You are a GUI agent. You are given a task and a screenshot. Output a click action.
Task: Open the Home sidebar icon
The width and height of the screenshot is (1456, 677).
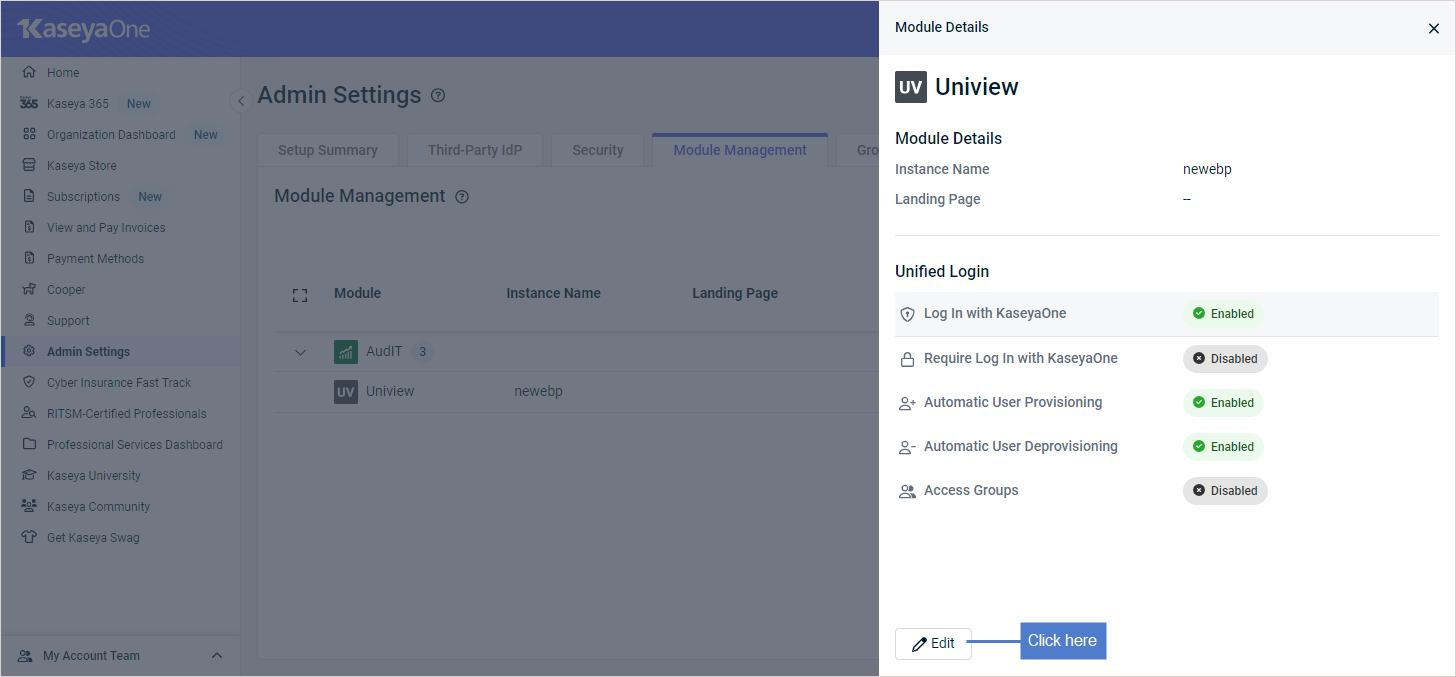pyautogui.click(x=29, y=72)
